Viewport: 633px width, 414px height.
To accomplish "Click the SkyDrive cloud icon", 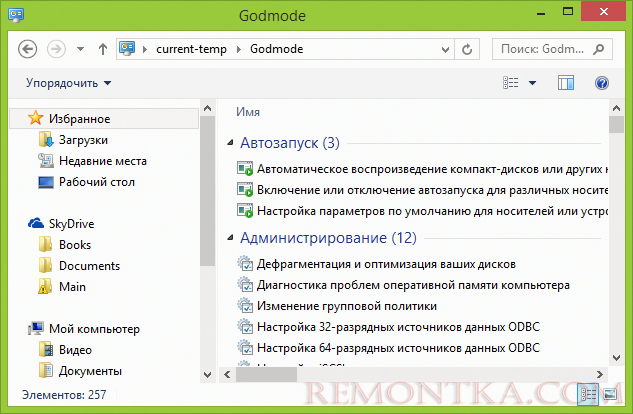I will (x=36, y=223).
